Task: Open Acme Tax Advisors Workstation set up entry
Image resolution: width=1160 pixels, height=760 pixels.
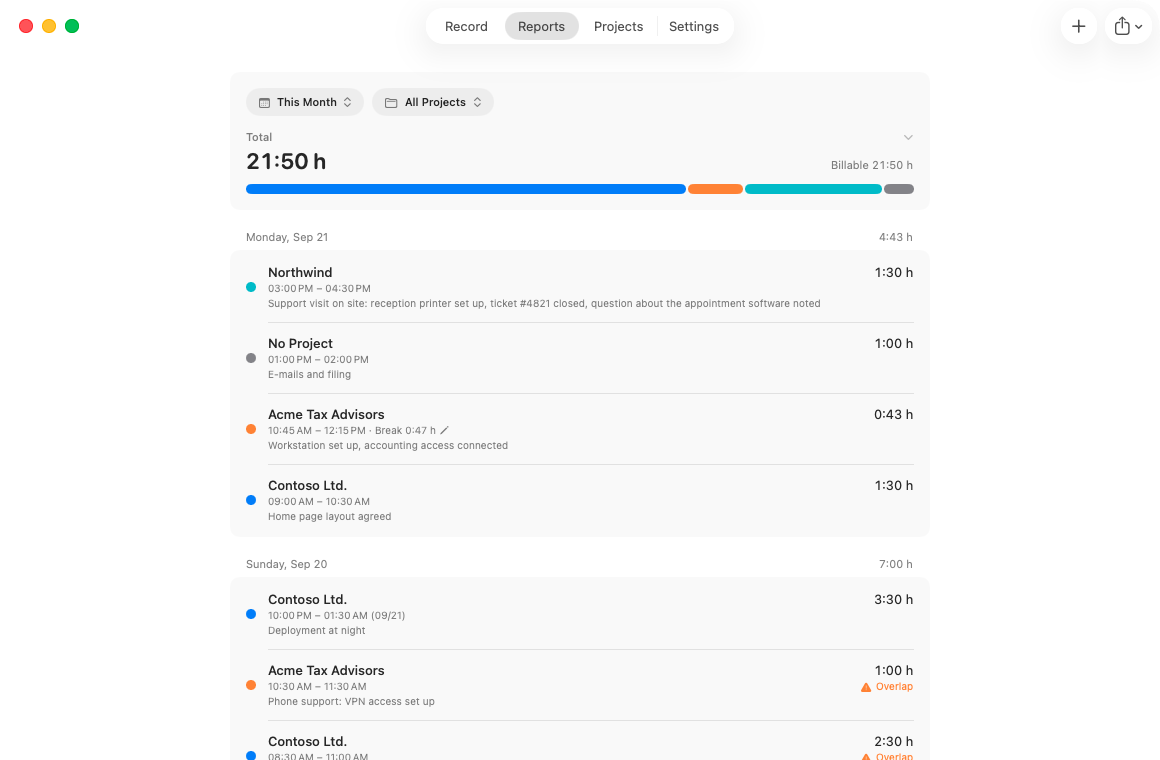Action: (x=580, y=429)
